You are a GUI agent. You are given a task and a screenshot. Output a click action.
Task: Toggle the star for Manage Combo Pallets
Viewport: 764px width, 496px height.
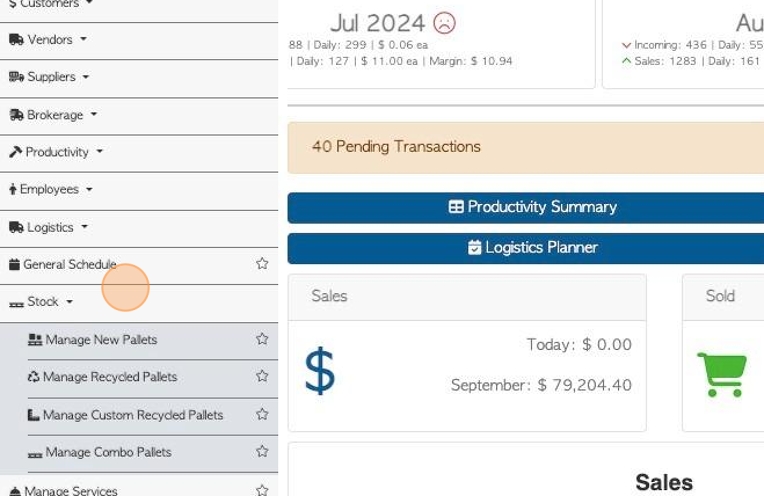262,451
